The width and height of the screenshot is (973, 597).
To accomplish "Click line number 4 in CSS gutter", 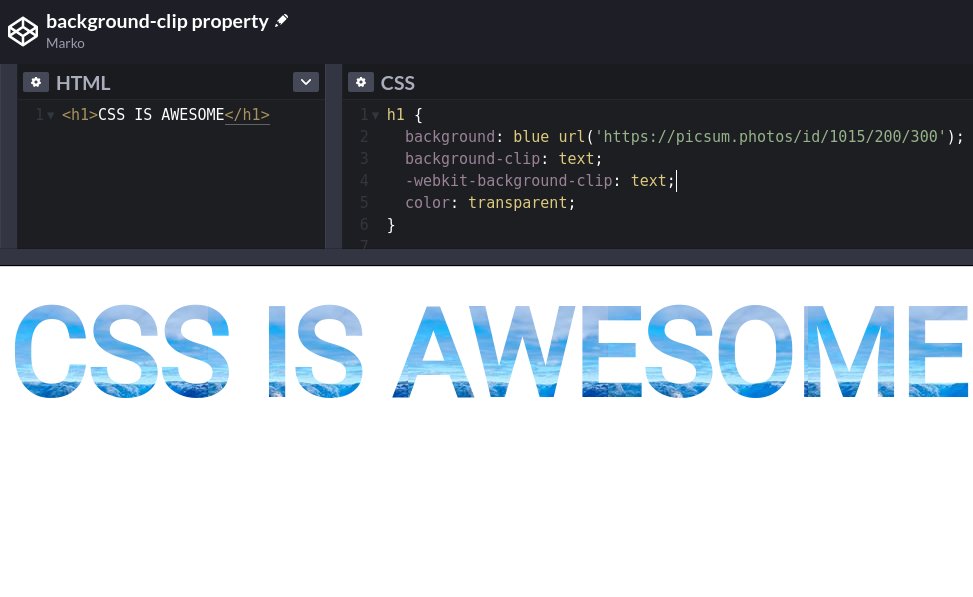I will pyautogui.click(x=364, y=181).
